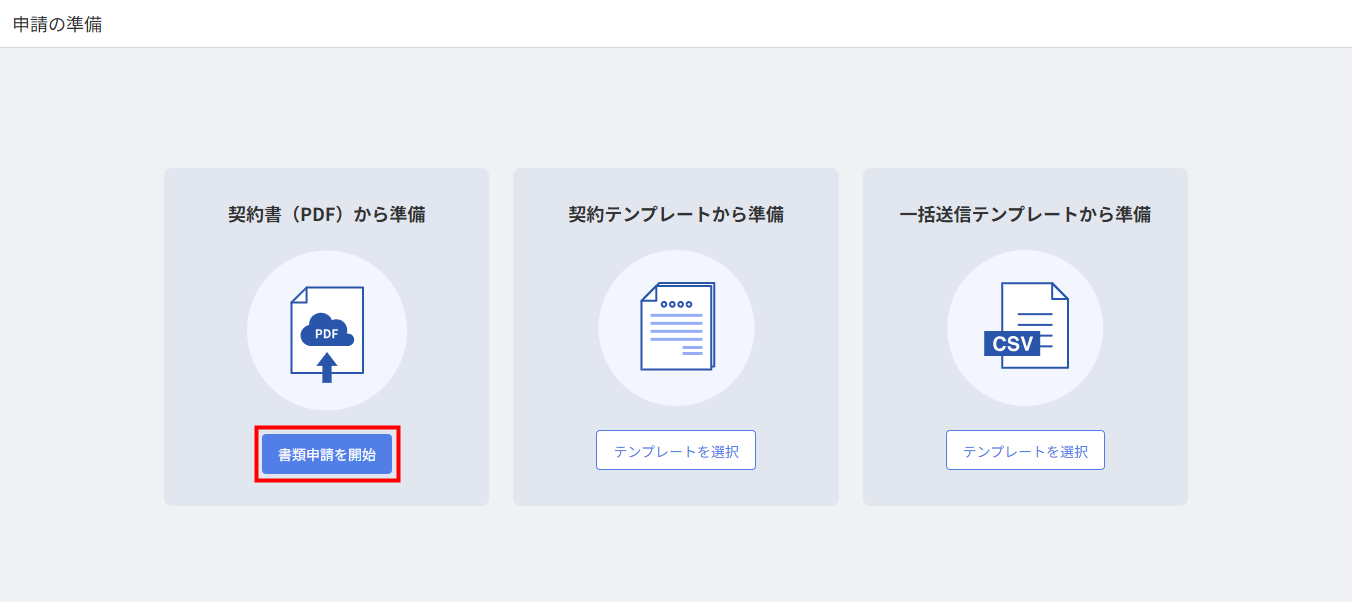This screenshot has width=1352, height=602.
Task: Select template under 契約テンプレートから準備
Action: click(x=676, y=450)
